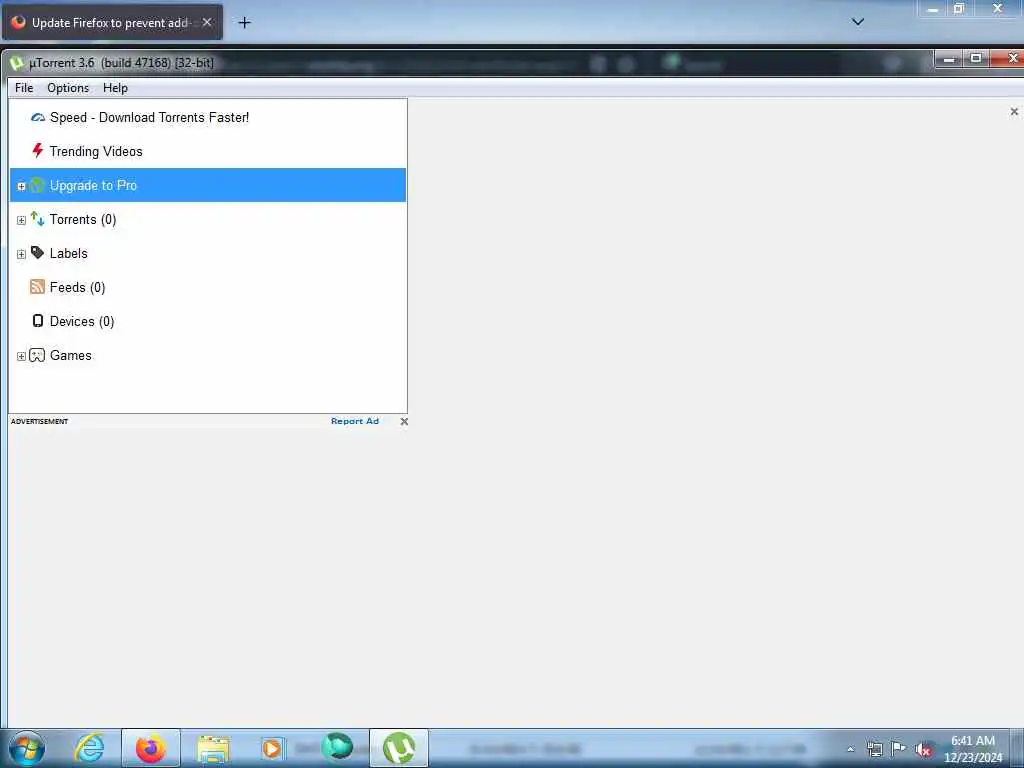Select the Upgrade to Pro row
This screenshot has width=1024, height=768.
pos(208,185)
